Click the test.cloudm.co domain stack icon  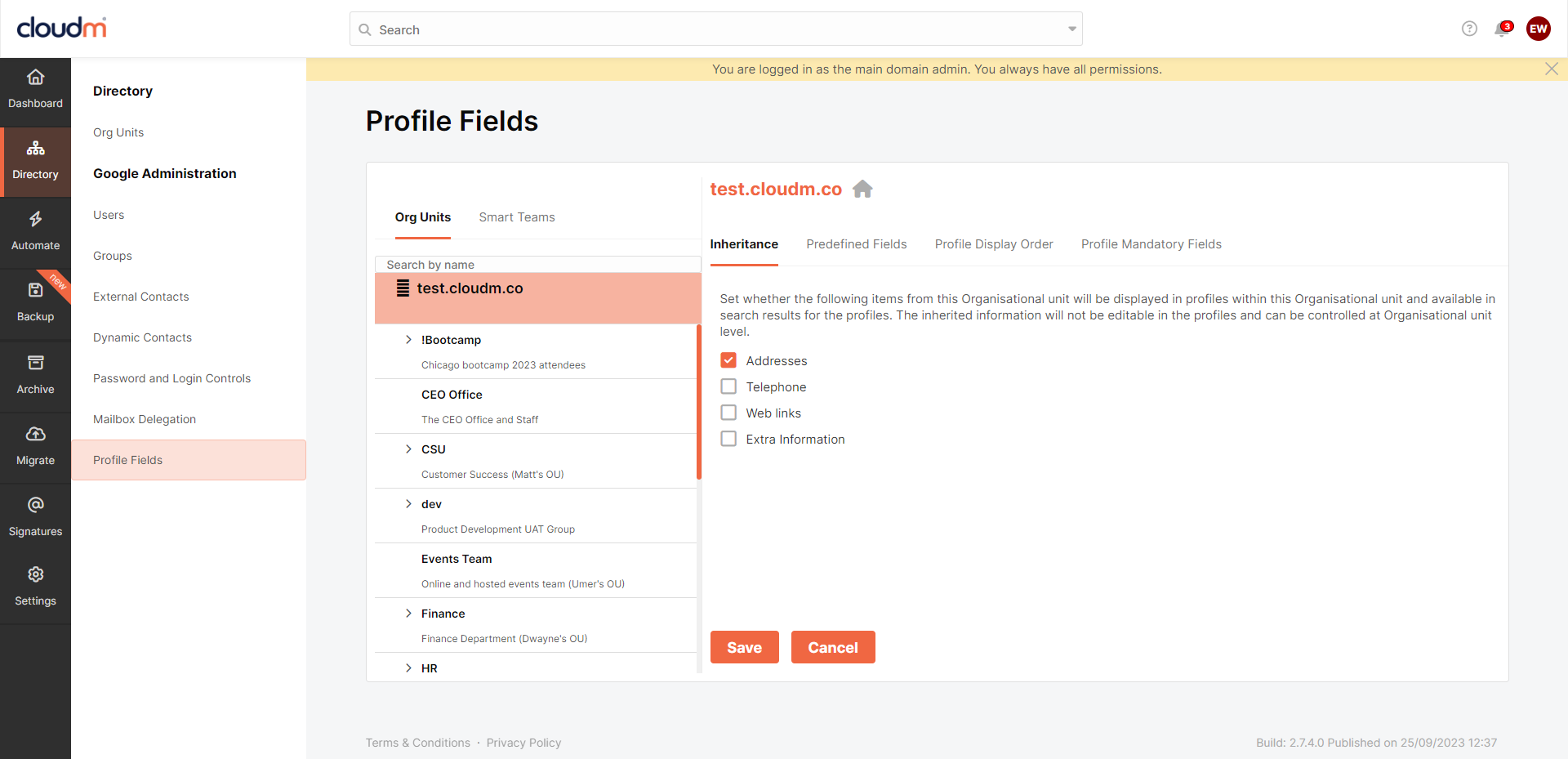tap(403, 288)
